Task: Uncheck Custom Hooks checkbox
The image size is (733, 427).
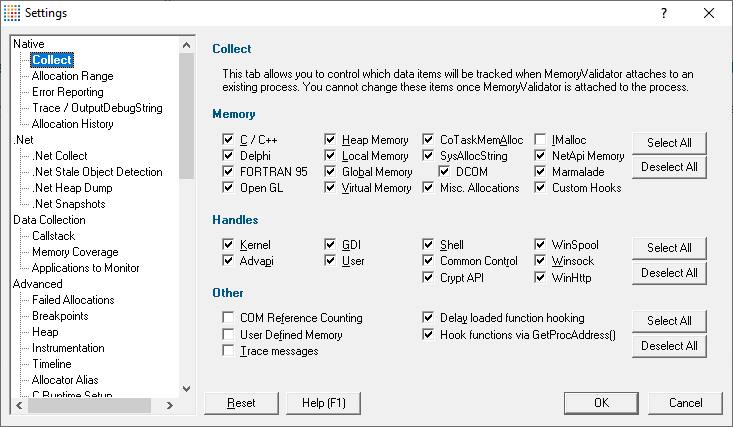Action: point(540,188)
